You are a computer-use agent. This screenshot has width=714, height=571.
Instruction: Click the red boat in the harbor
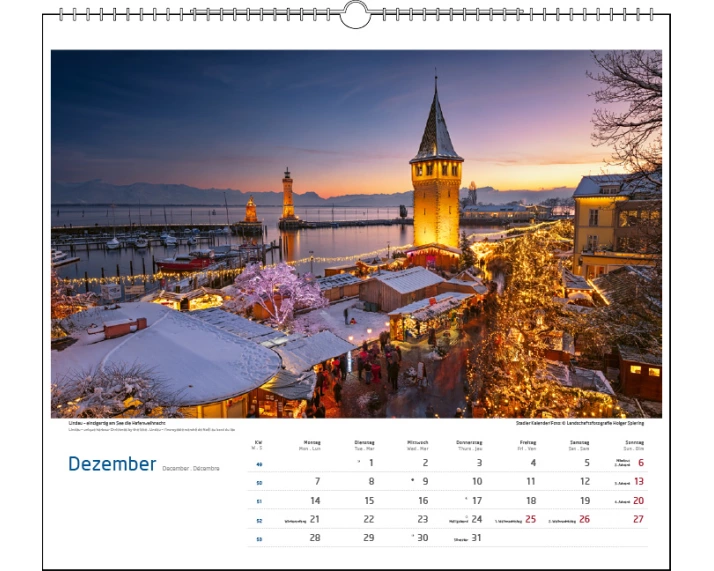point(185,263)
